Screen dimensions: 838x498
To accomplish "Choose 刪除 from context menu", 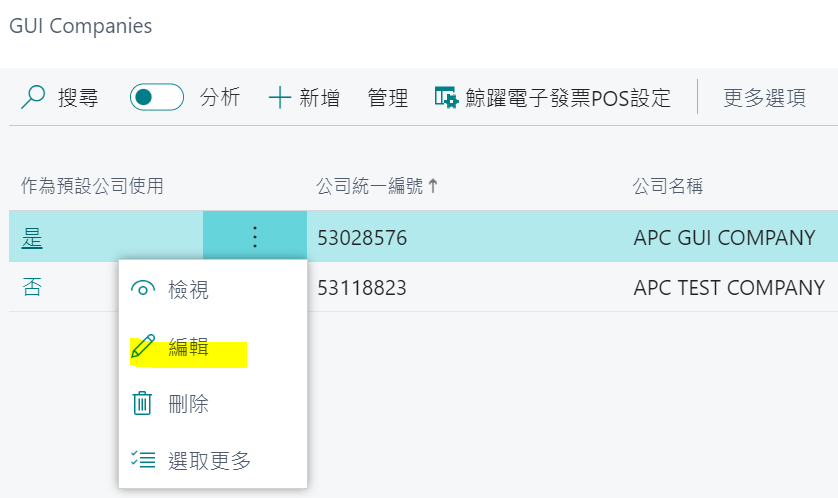I will (188, 404).
